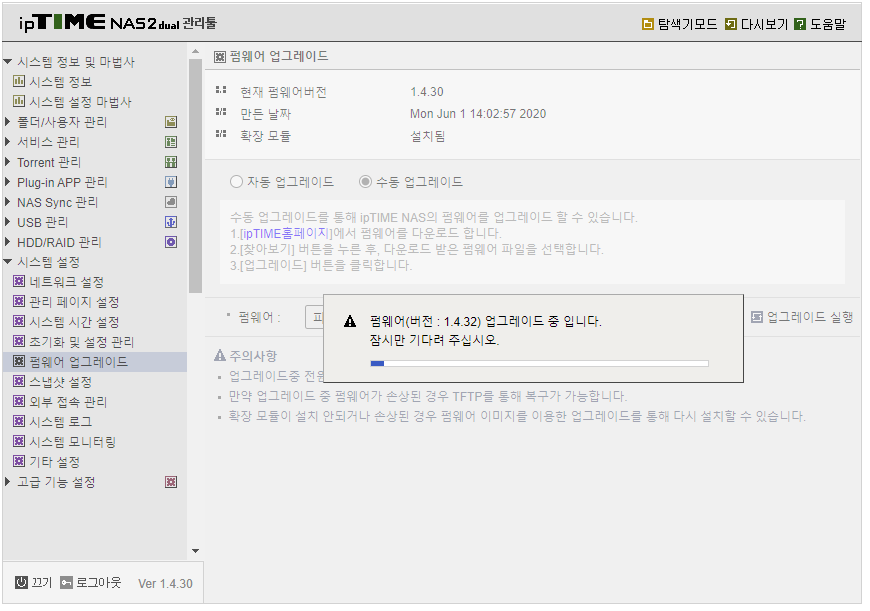Click the 펌웨어 업그레이드 header icon
Image resolution: width=870 pixels, height=611 pixels.
tap(220, 56)
